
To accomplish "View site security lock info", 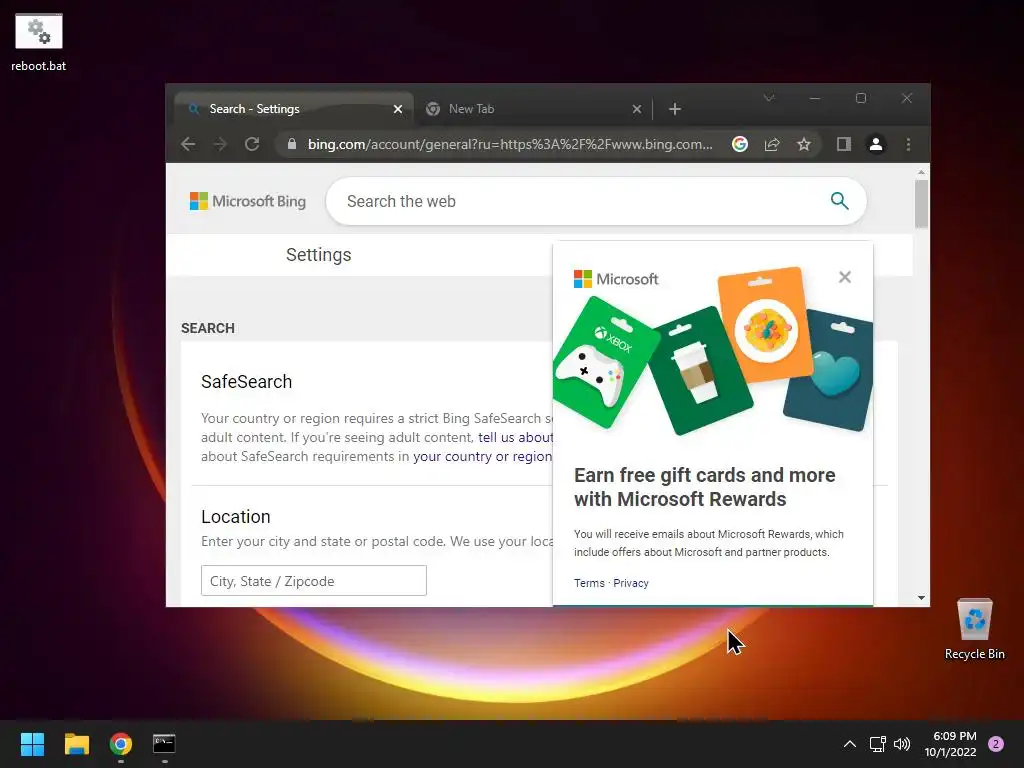I will point(292,144).
